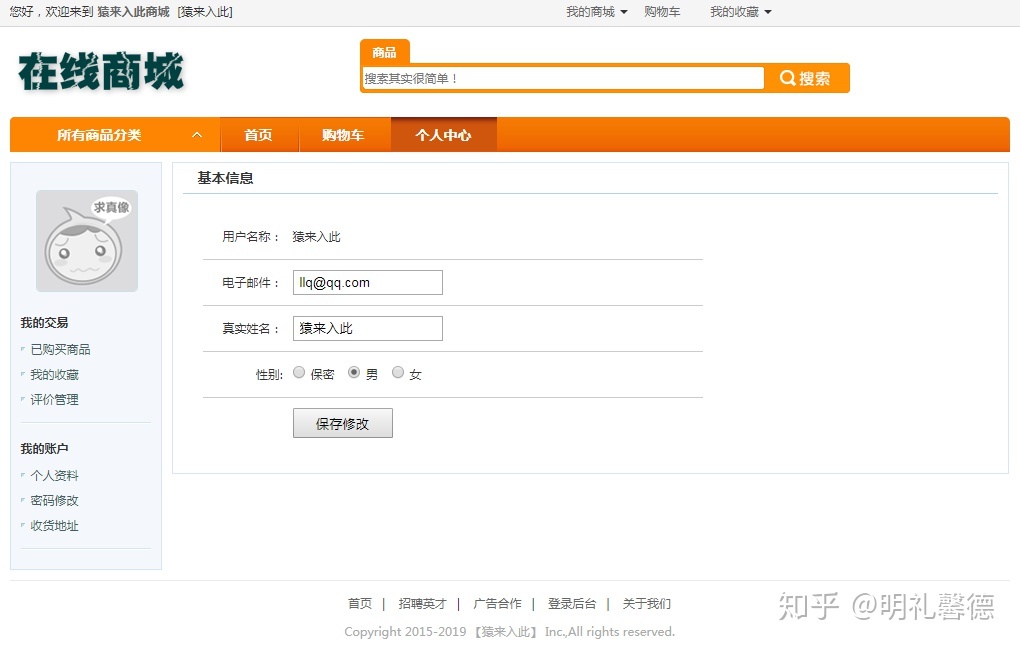Screen dimensions: 1020x648
Task: Click the footer 登录后台 link
Action: tap(572, 604)
